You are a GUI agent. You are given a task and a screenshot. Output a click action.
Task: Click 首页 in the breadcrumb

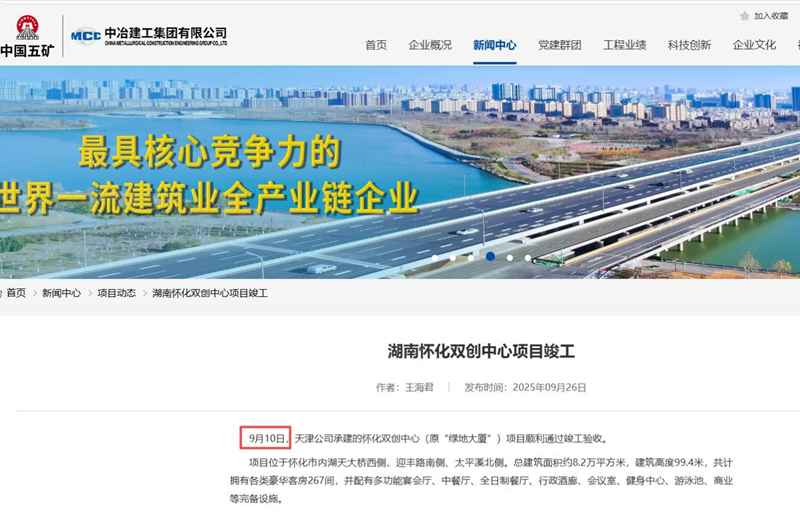(16, 293)
